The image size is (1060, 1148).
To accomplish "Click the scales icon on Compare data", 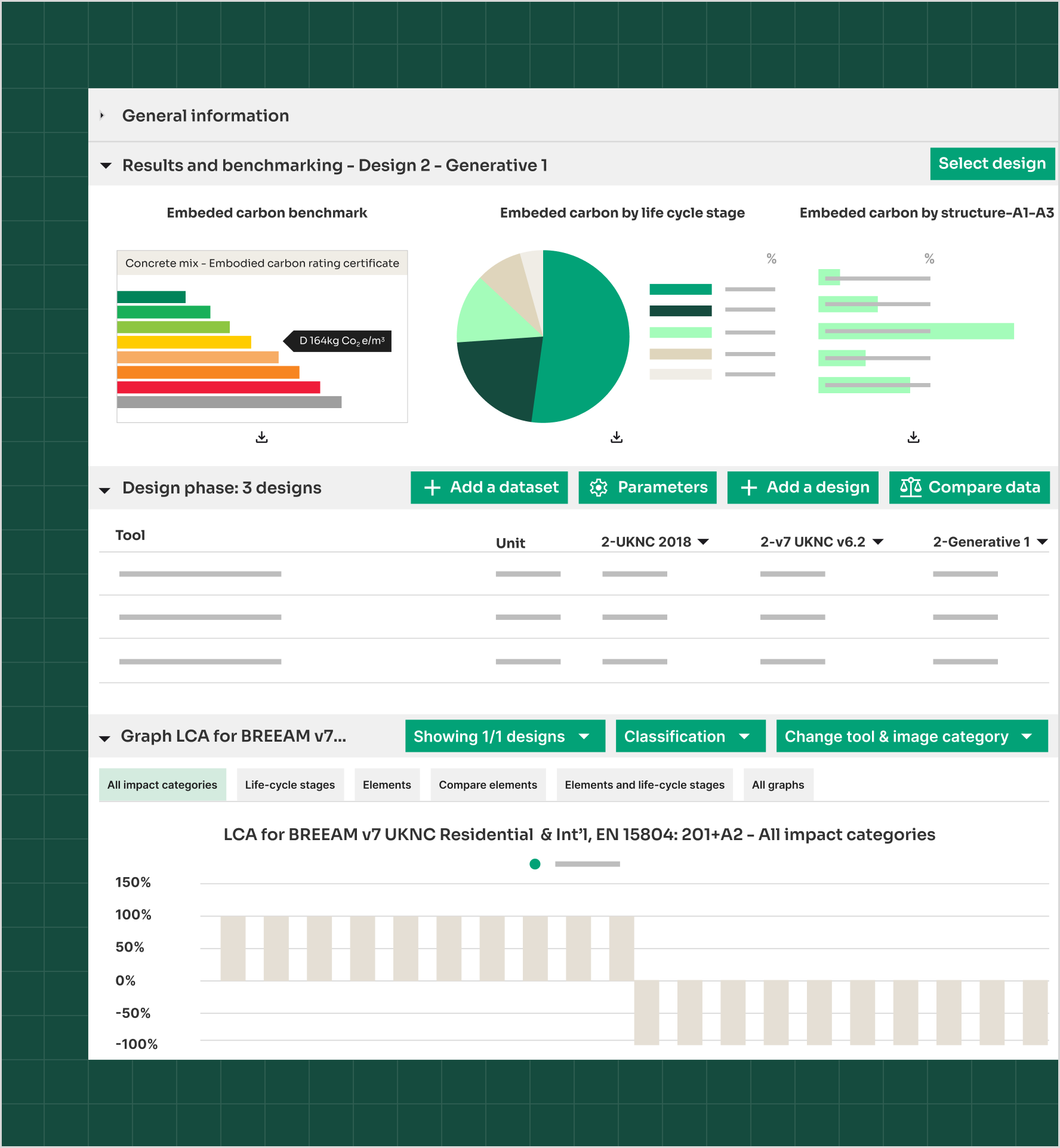I will (910, 487).
